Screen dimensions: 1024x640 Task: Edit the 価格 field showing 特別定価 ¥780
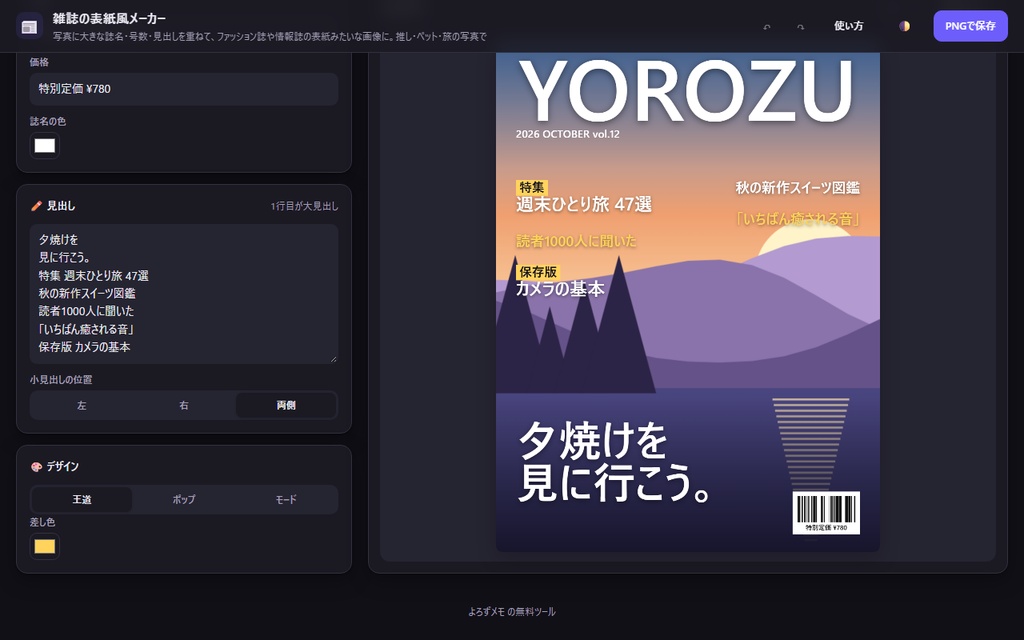click(184, 89)
